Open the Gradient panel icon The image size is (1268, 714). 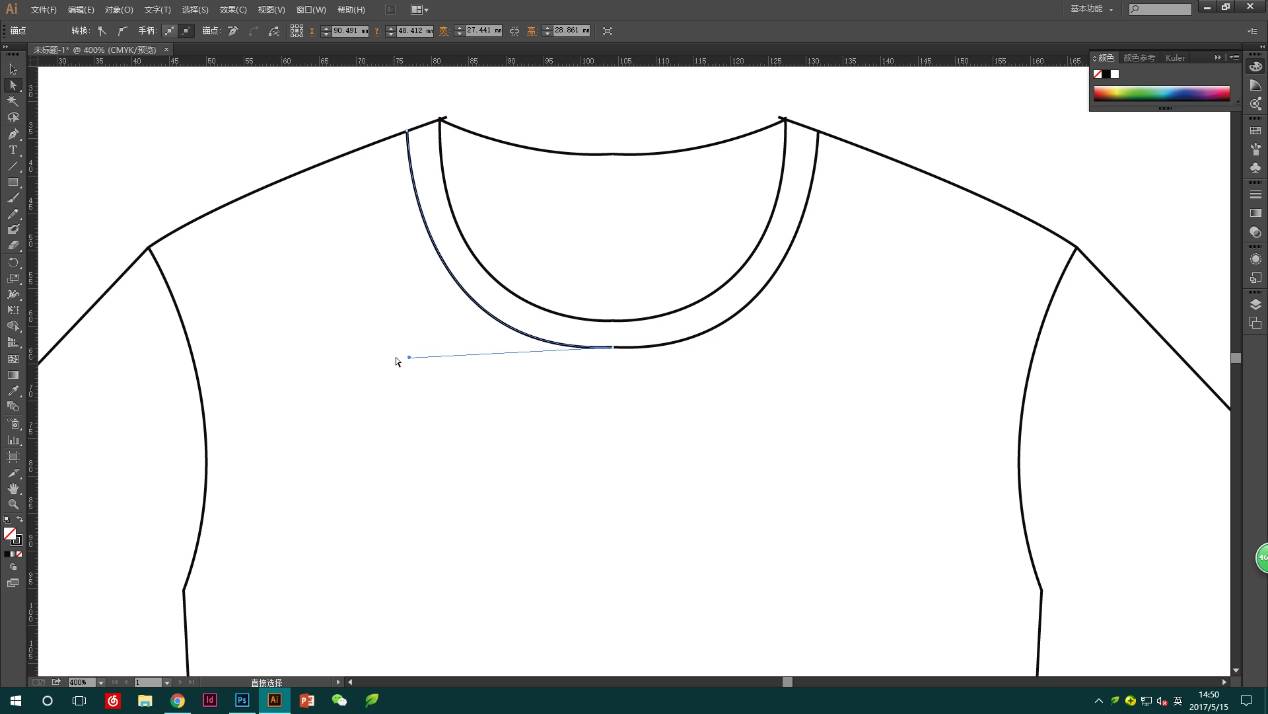pos(1256,213)
